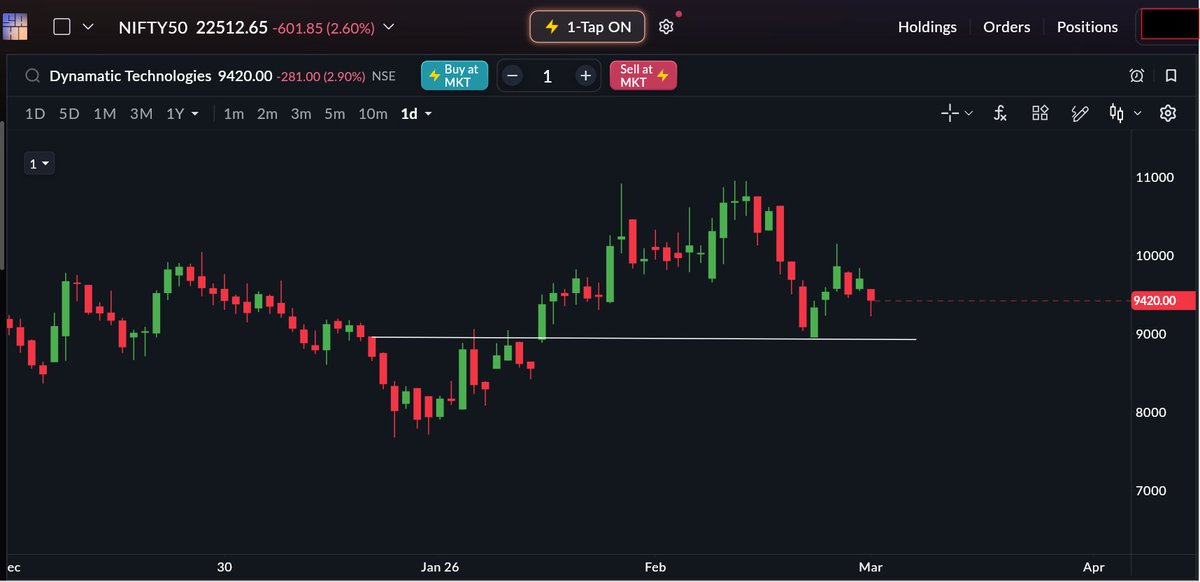Open the drawing tools pencil icon
The height and width of the screenshot is (582, 1200).
pyautogui.click(x=1079, y=114)
